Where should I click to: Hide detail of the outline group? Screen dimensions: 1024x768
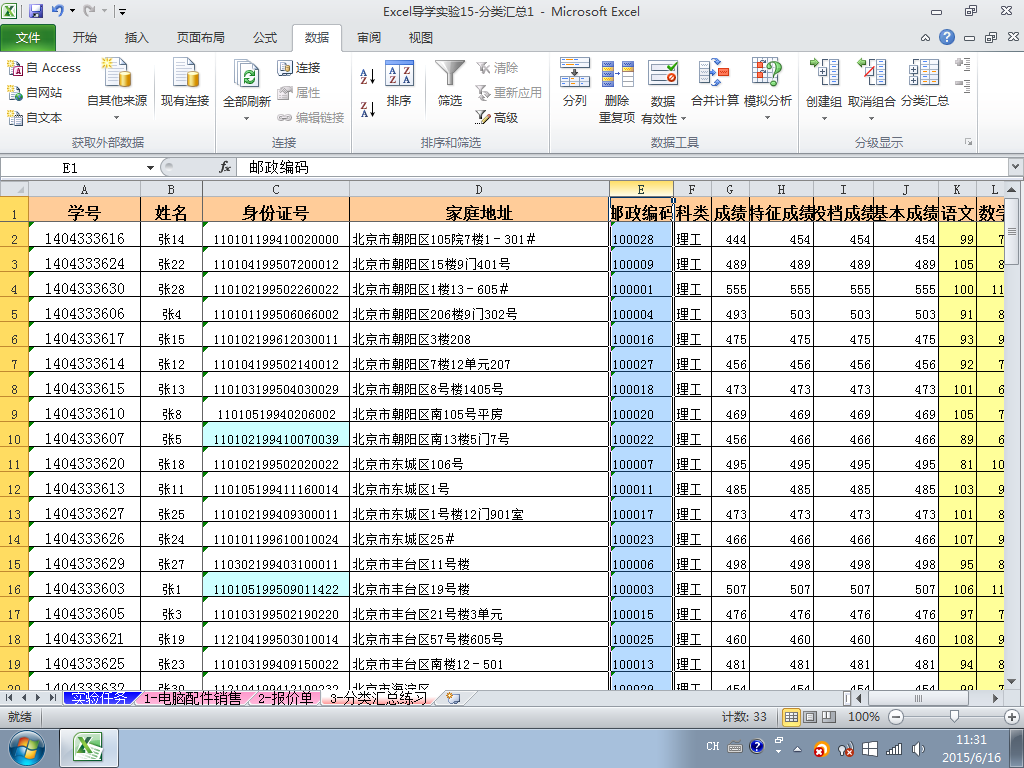962,86
